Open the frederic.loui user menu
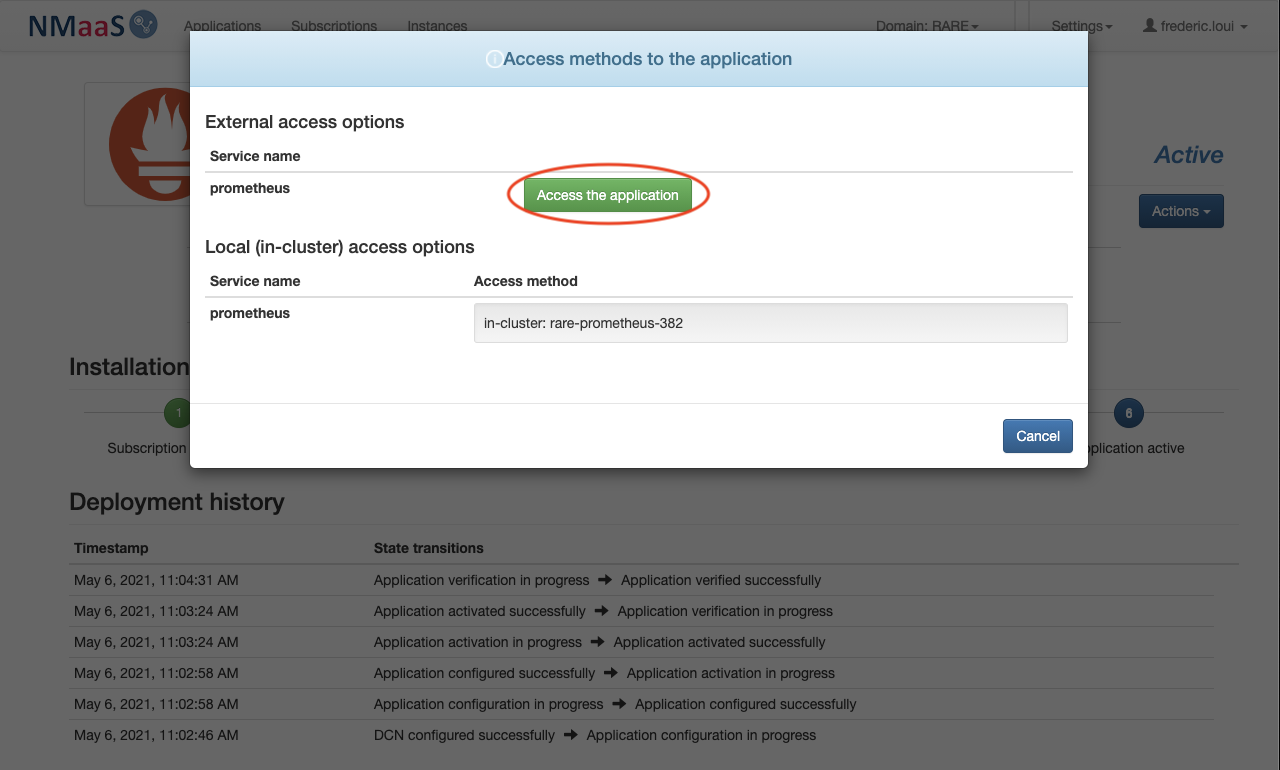Screen dimensions: 1280x770 coord(1195,26)
